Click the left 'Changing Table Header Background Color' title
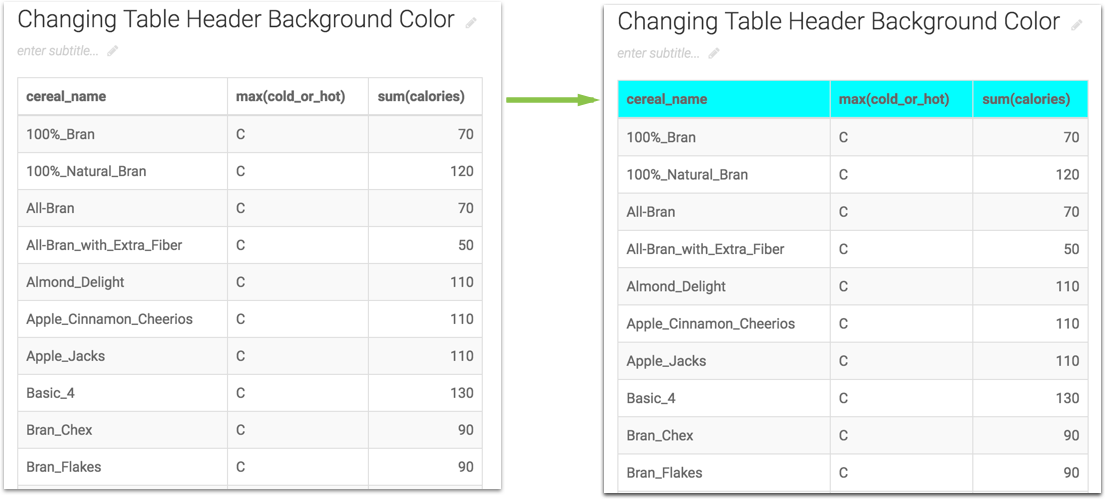 click(236, 20)
